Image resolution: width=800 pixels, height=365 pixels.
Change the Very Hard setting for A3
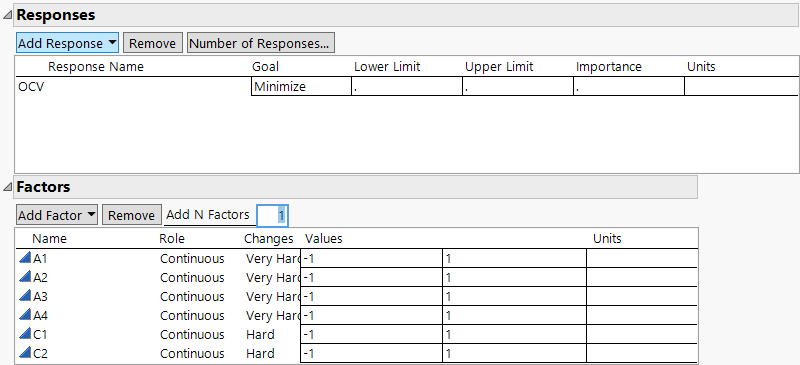(273, 297)
